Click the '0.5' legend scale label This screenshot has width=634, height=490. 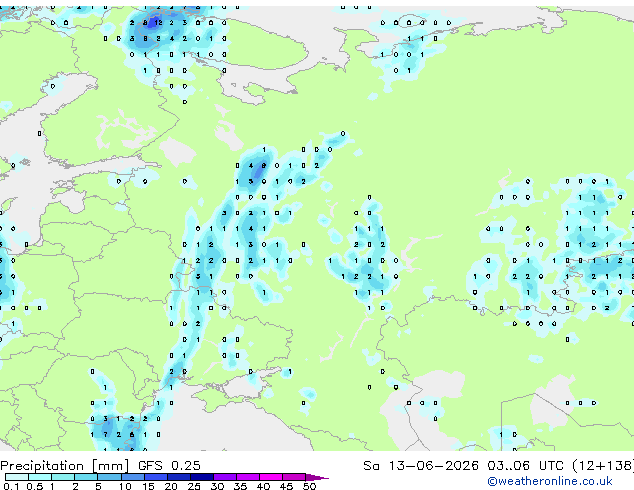(34, 486)
